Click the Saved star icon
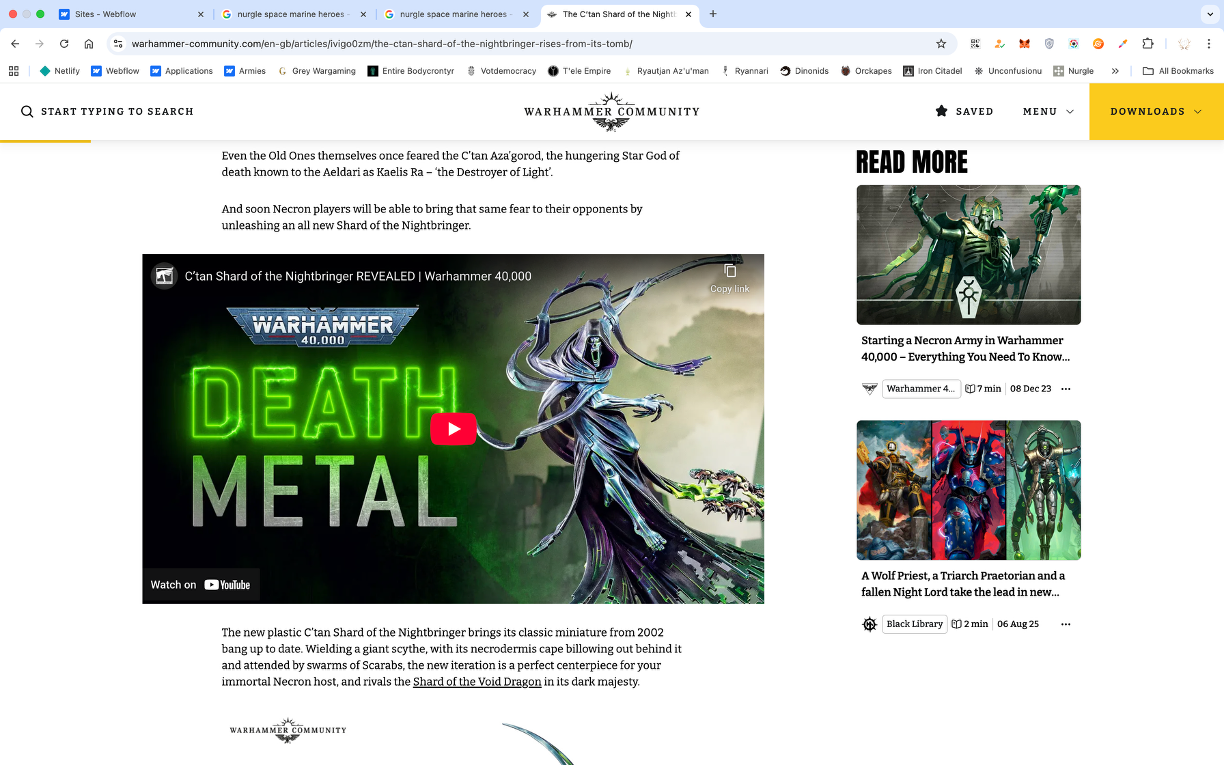Screen dimensions: 1224x766 coord(941,111)
